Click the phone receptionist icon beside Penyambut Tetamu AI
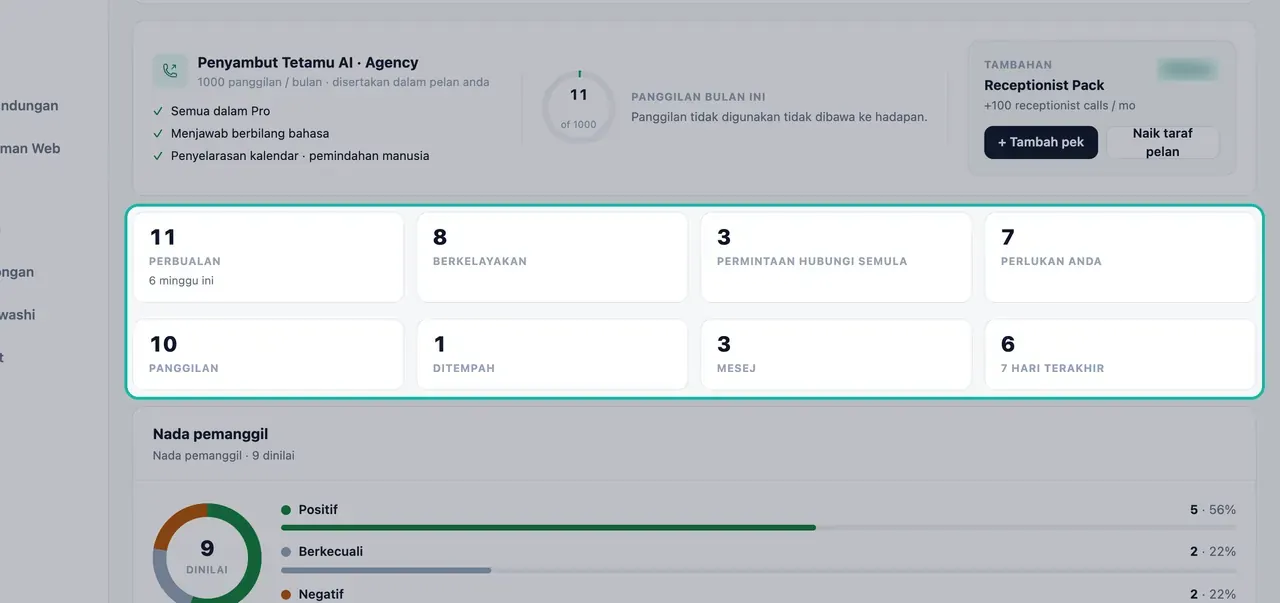 (170, 71)
